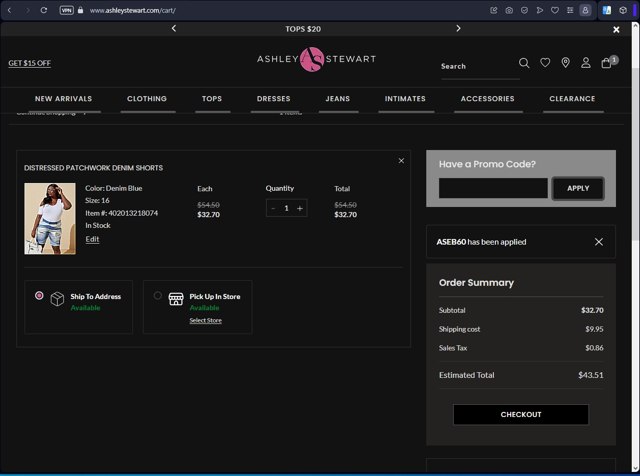Click the browser camera snapshot icon

tap(509, 10)
